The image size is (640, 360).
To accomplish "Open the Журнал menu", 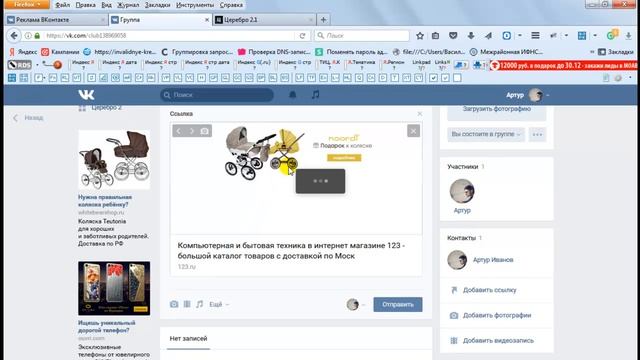I will click(x=128, y=5).
